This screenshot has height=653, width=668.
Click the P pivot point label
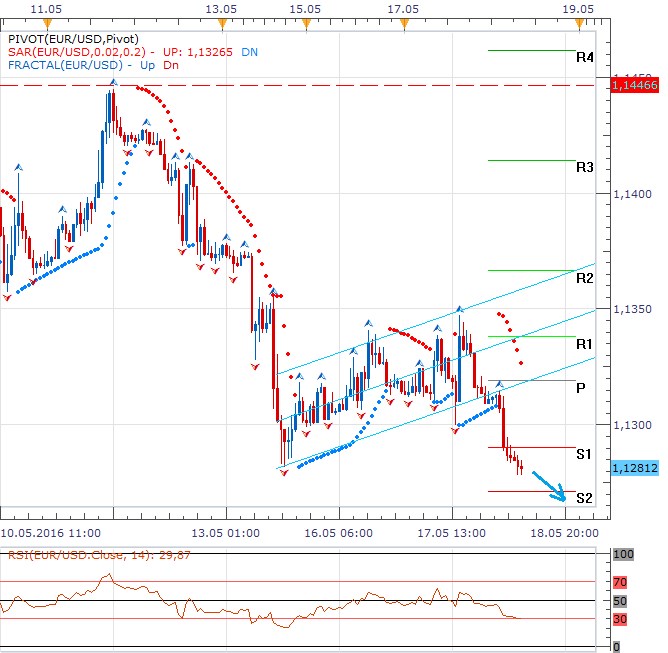[x=581, y=388]
